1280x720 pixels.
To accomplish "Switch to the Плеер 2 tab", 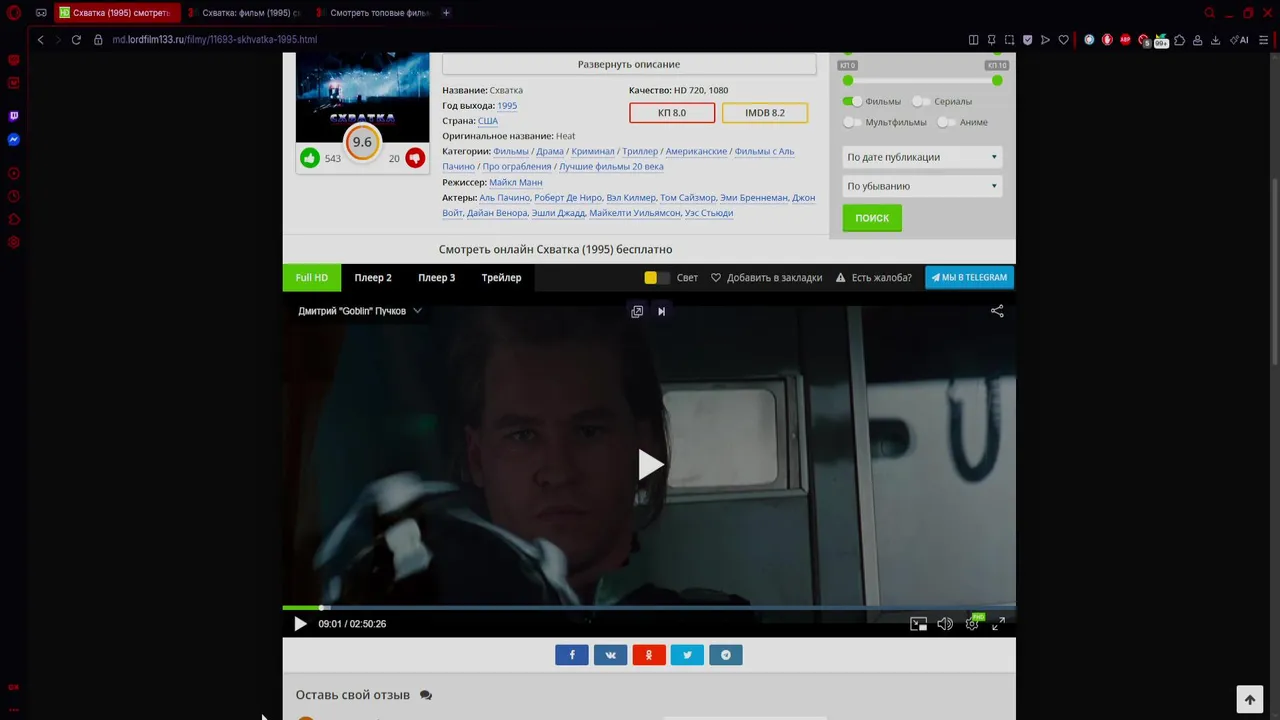I will click(x=373, y=278).
